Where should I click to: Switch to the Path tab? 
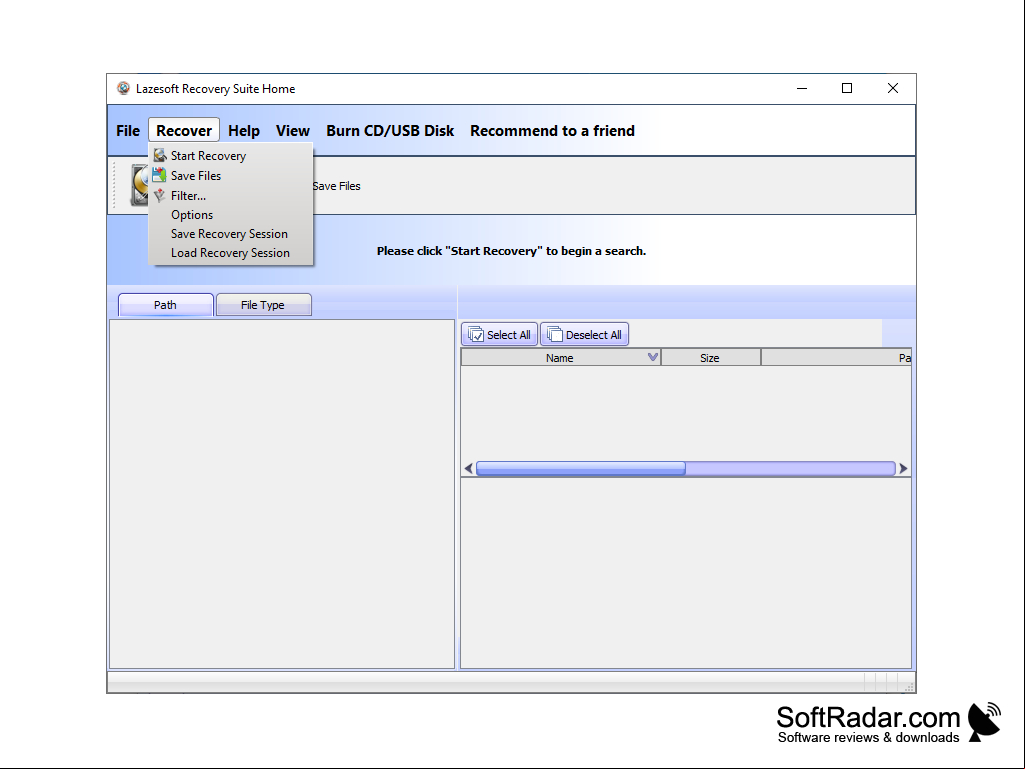click(165, 305)
